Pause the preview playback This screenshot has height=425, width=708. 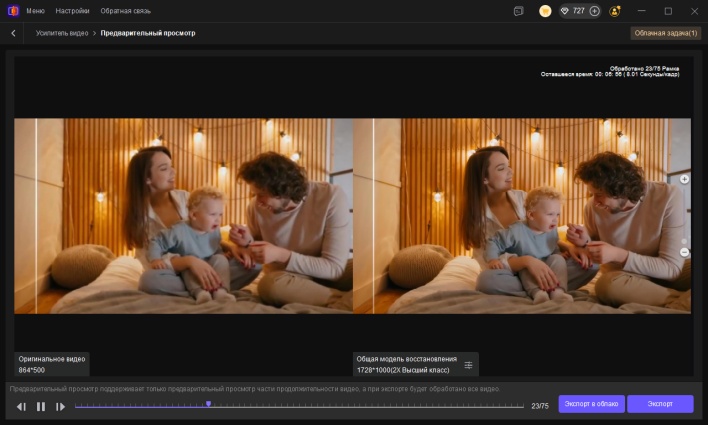(x=41, y=406)
